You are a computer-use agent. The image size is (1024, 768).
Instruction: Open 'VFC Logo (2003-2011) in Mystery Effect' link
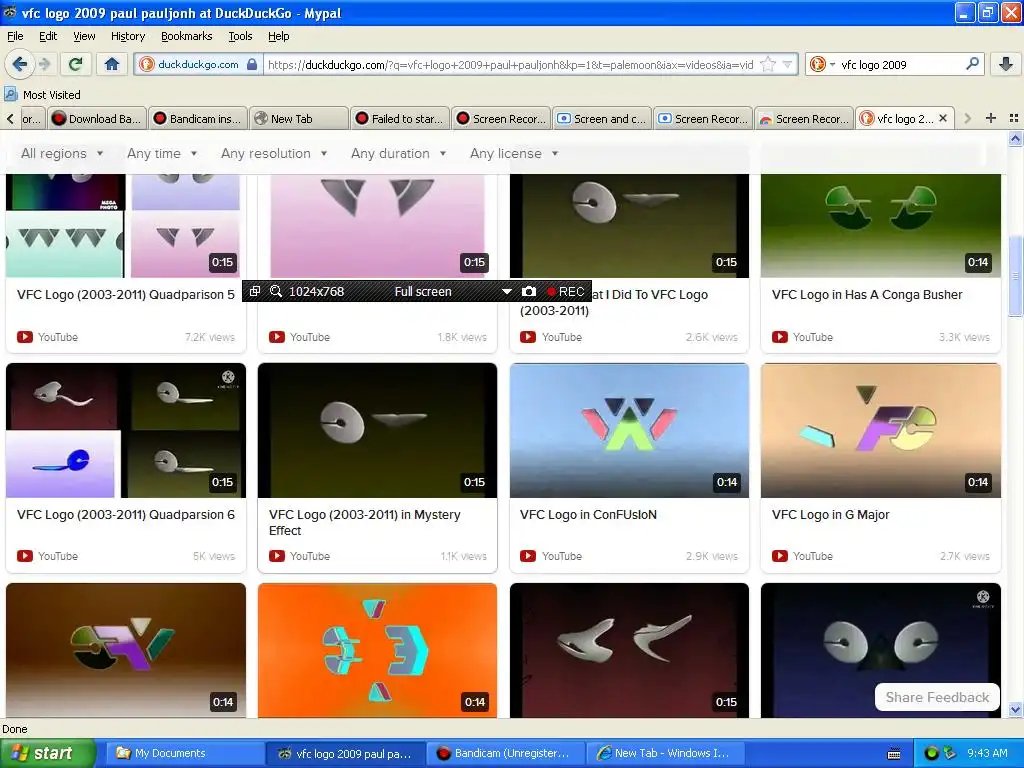[x=364, y=522]
